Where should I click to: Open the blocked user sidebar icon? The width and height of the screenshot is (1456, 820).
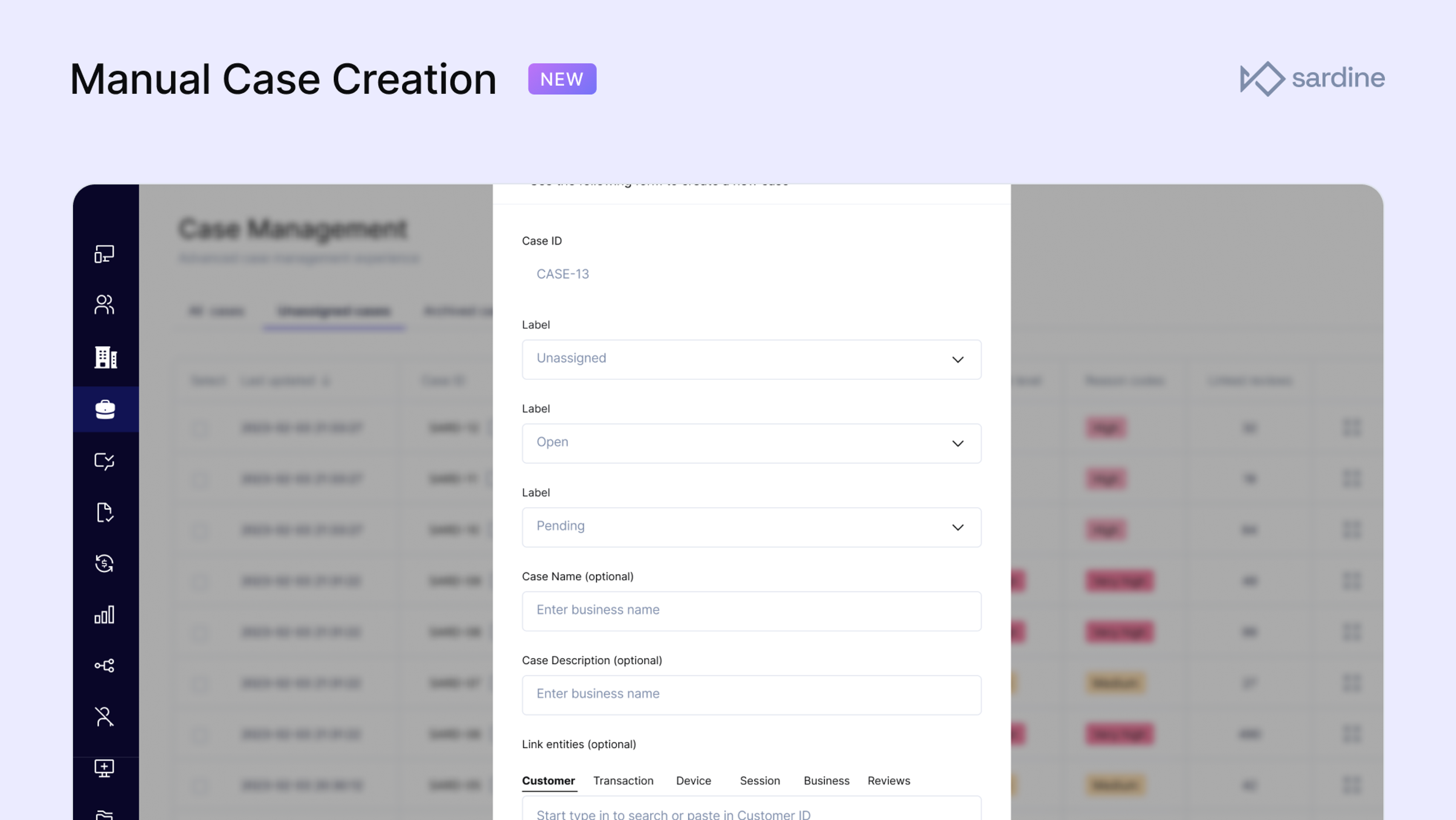[x=105, y=717]
